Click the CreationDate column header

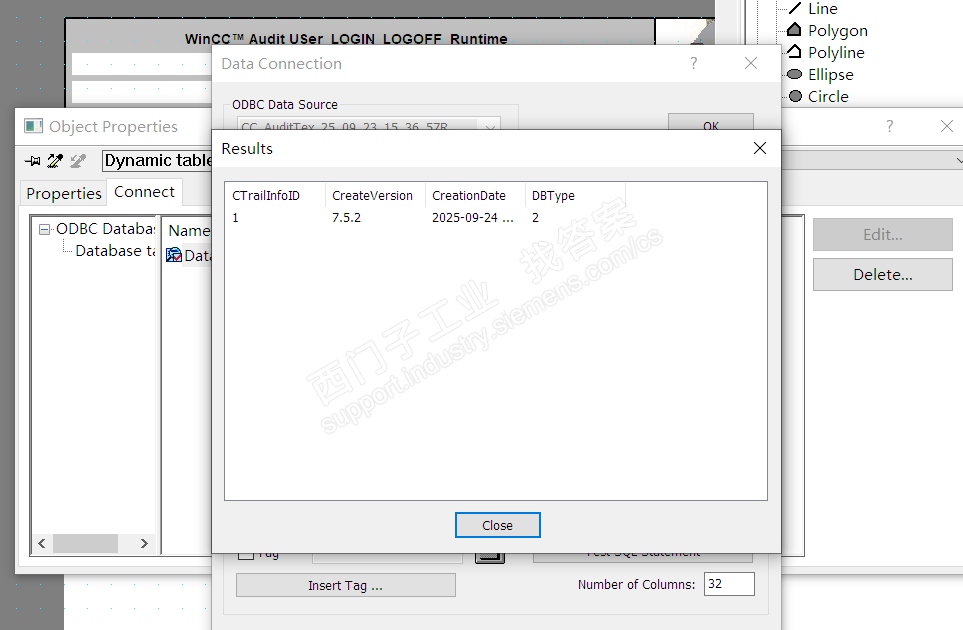coord(475,195)
